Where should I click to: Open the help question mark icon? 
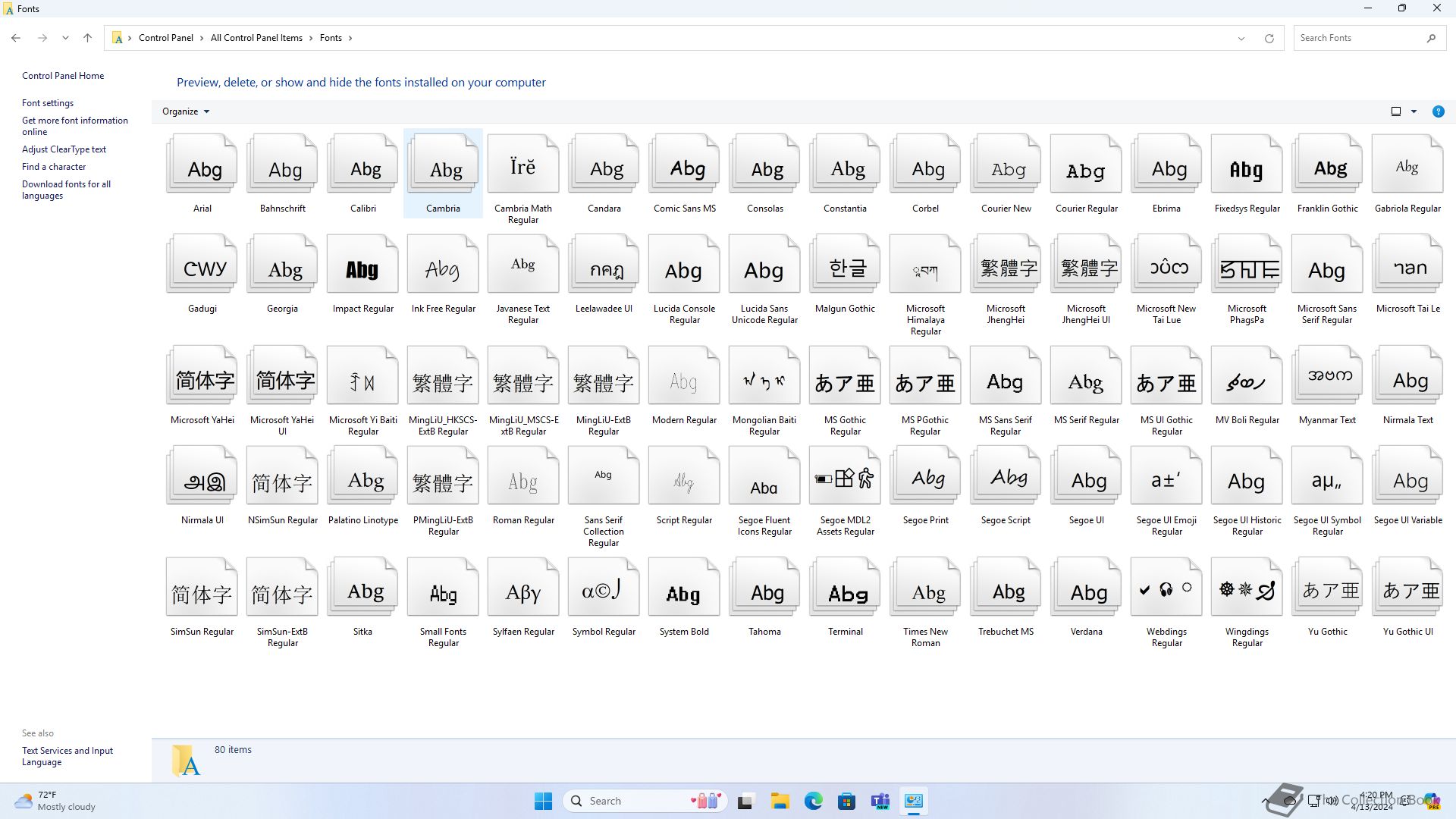pos(1438,111)
